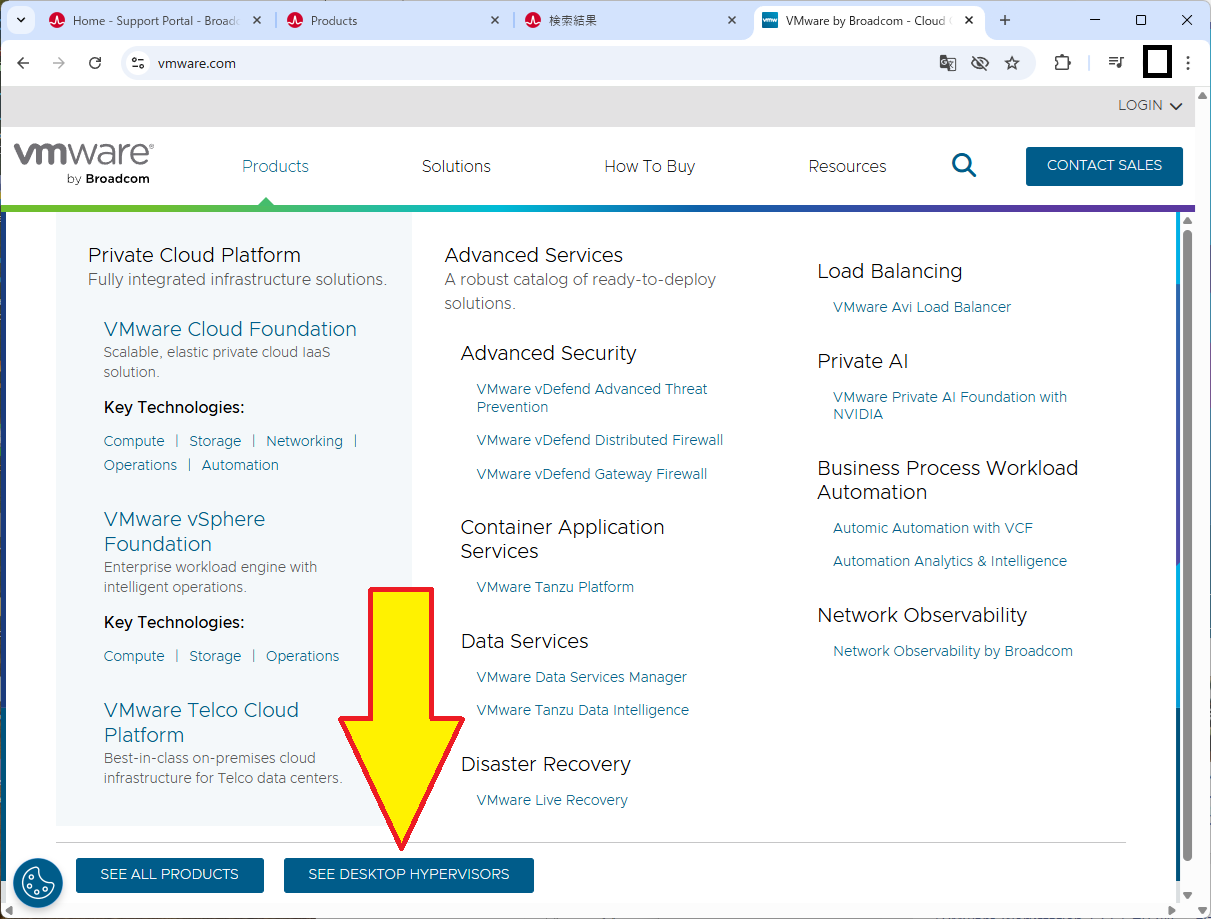This screenshot has width=1211, height=919.
Task: Toggle the tracking protection eye icon
Action: pos(980,63)
